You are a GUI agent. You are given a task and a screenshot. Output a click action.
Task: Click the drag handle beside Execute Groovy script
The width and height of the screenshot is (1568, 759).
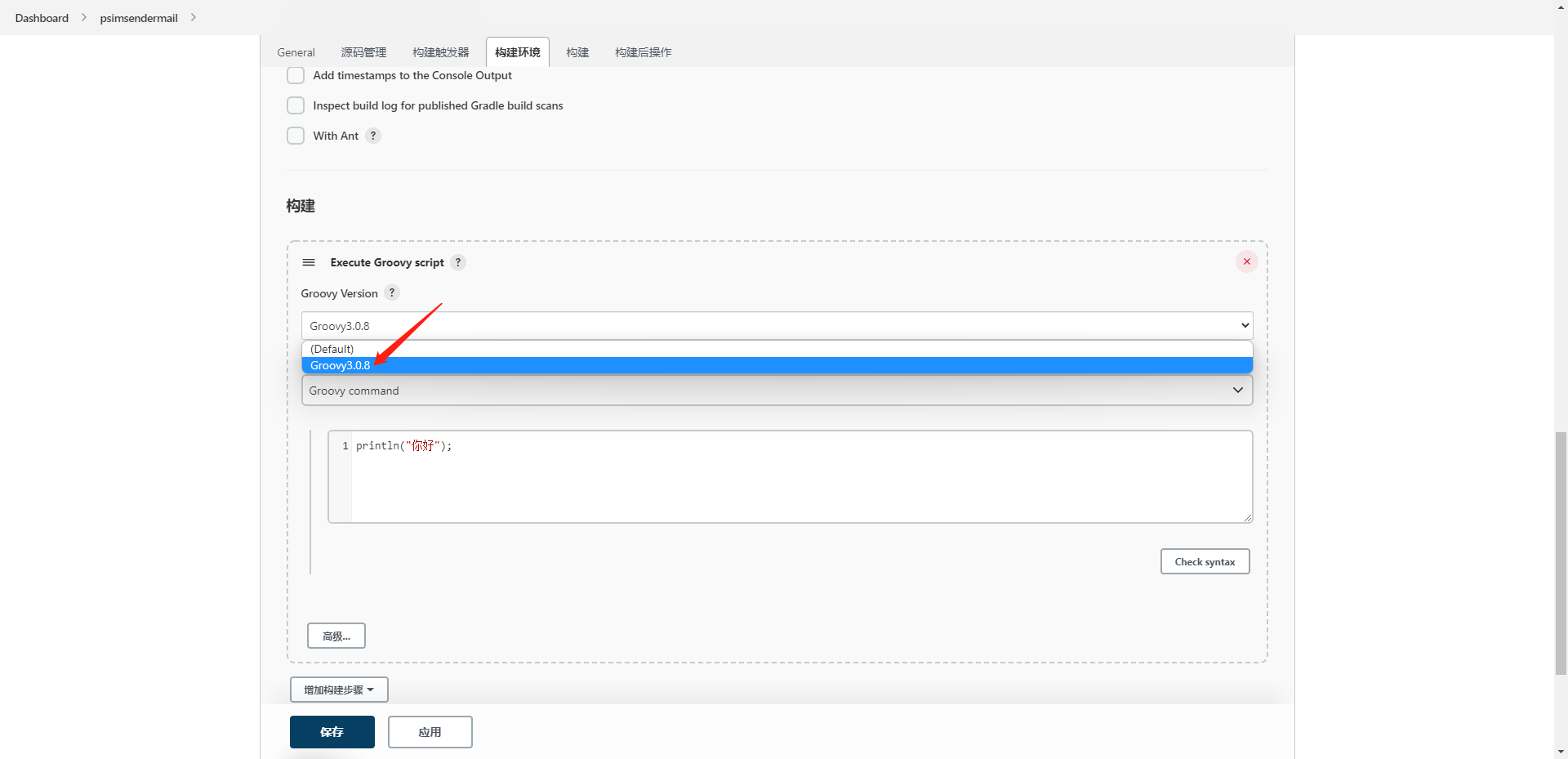309,262
